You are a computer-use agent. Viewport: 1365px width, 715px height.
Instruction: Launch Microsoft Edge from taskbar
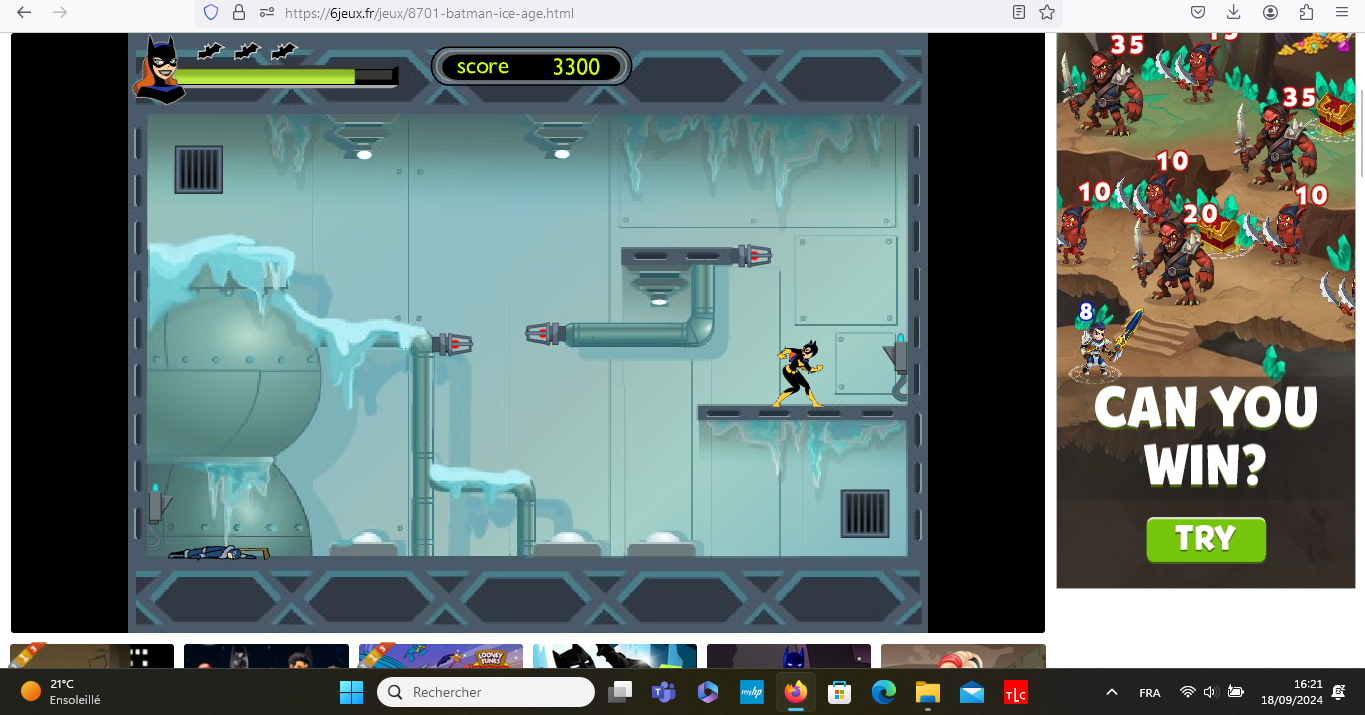[884, 691]
